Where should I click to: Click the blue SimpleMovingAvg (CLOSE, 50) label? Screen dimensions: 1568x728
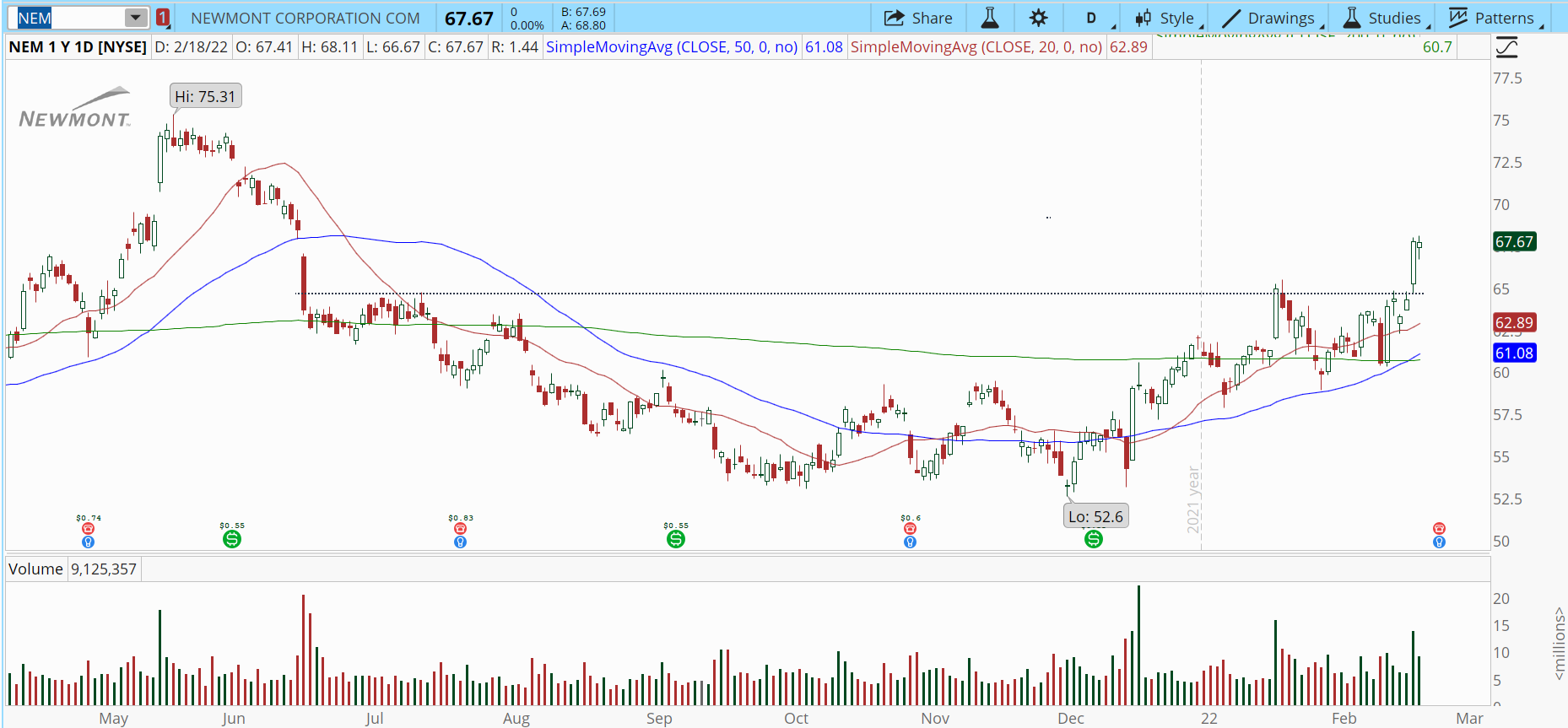coord(672,47)
